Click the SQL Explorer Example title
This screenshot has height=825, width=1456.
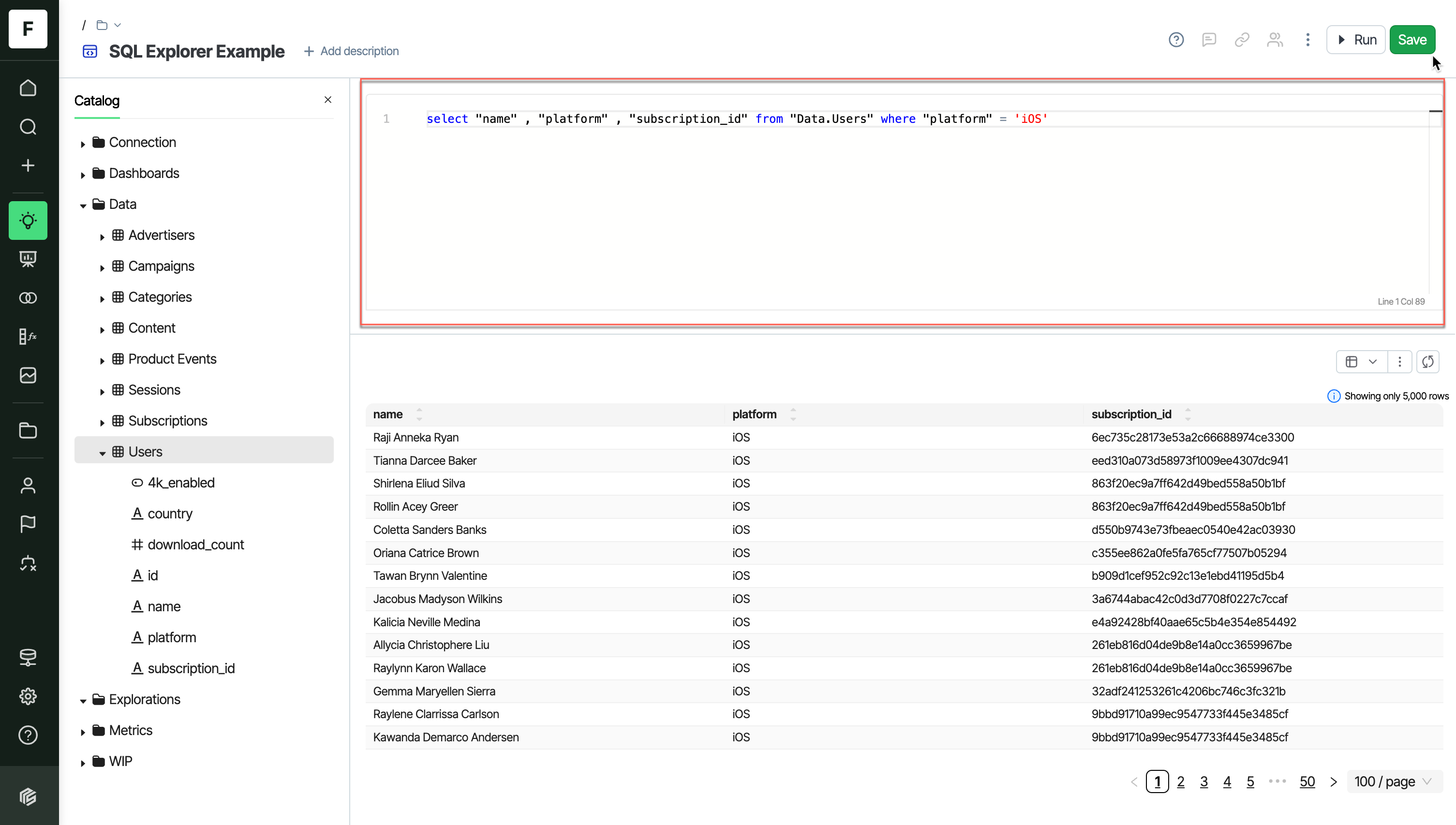pyautogui.click(x=197, y=51)
